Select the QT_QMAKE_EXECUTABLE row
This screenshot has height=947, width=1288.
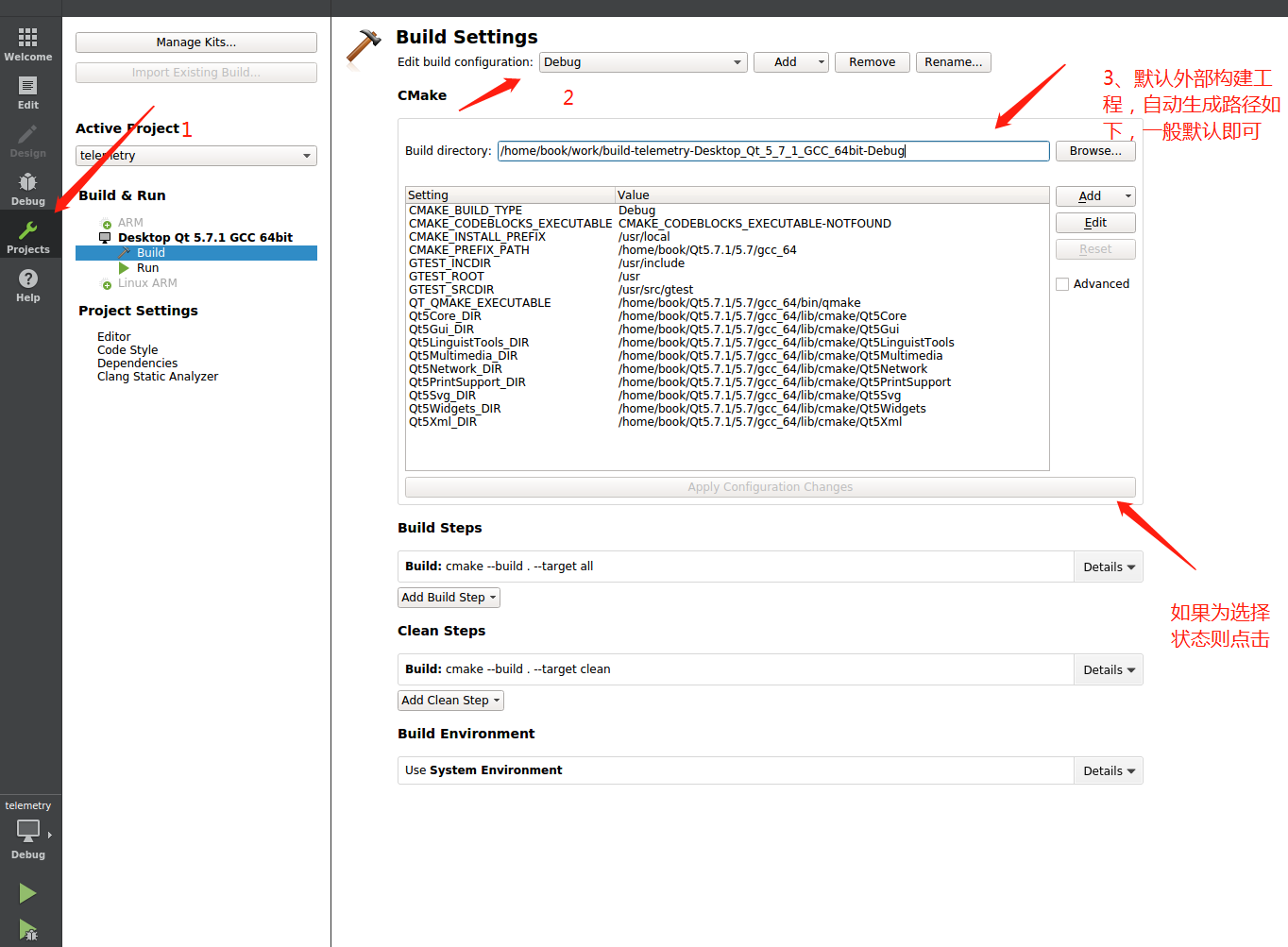click(727, 303)
